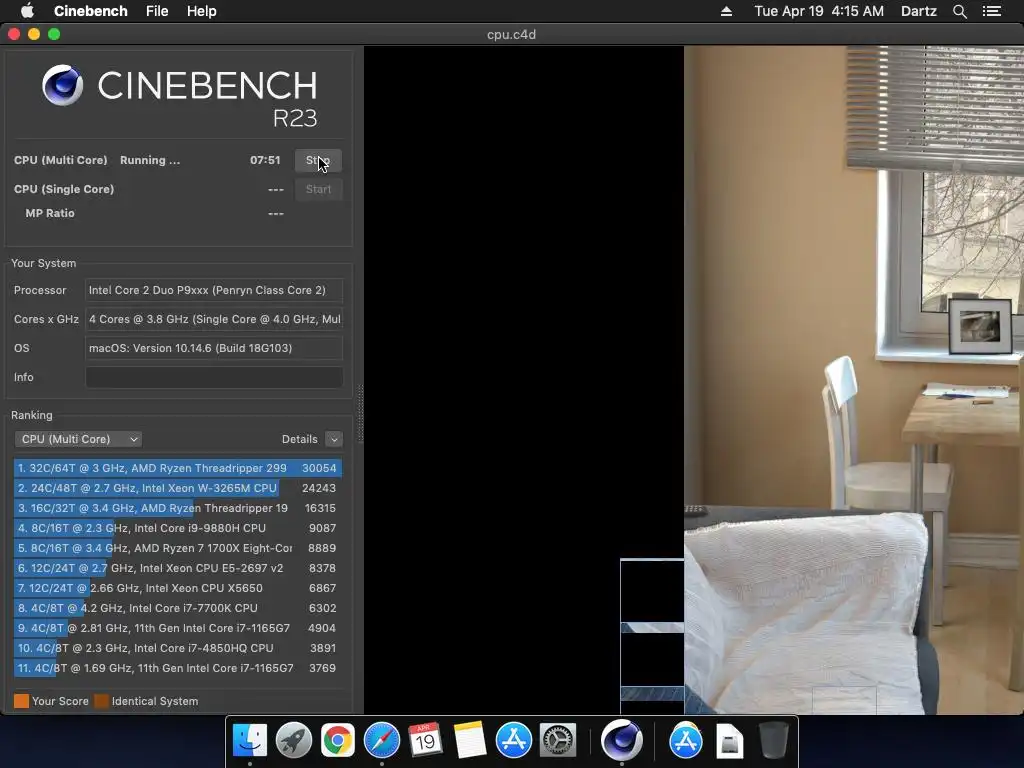Stop the running Multi Core test
Screen dimensions: 1024x768
pos(318,161)
